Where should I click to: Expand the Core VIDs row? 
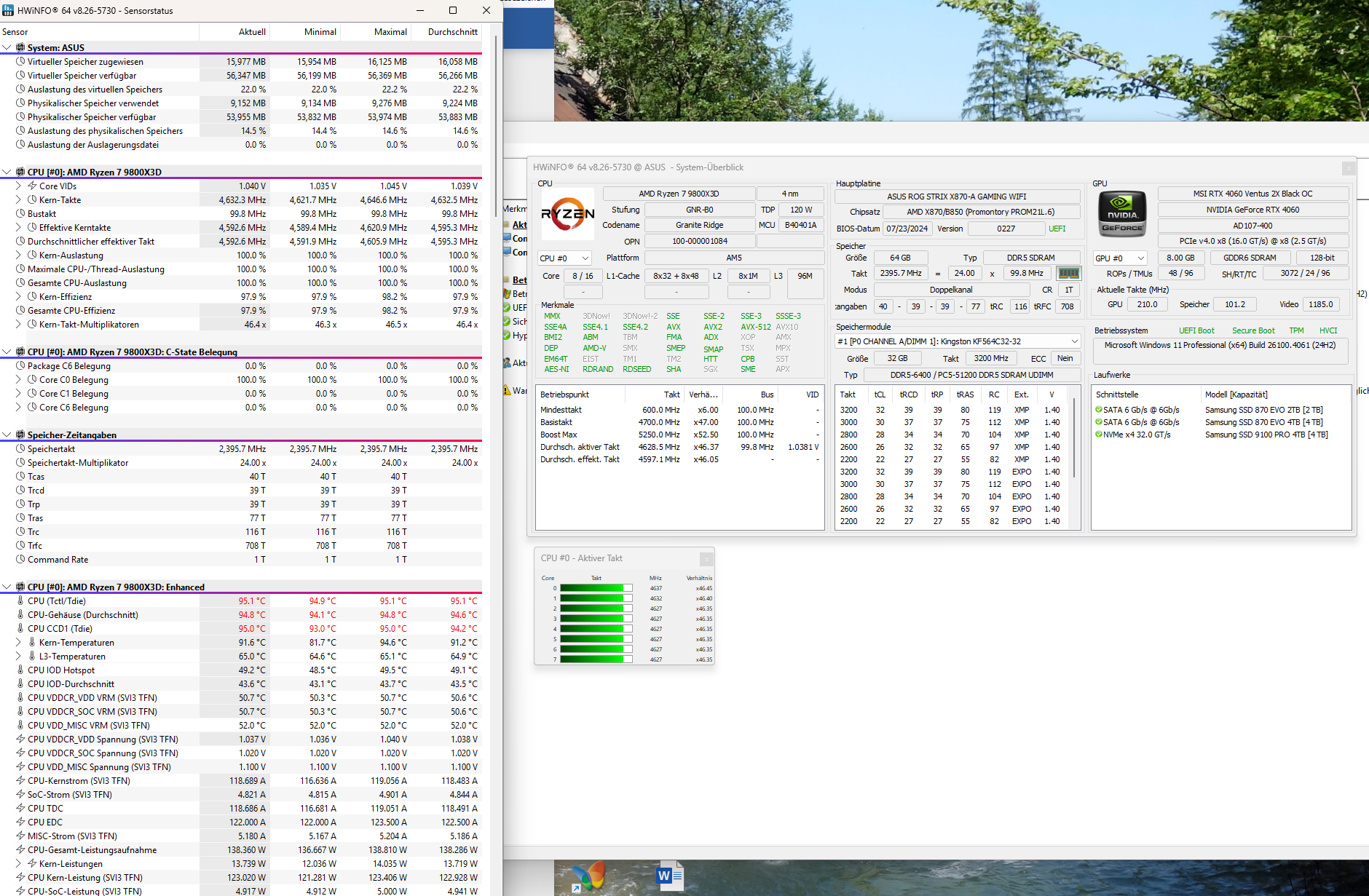(x=18, y=186)
